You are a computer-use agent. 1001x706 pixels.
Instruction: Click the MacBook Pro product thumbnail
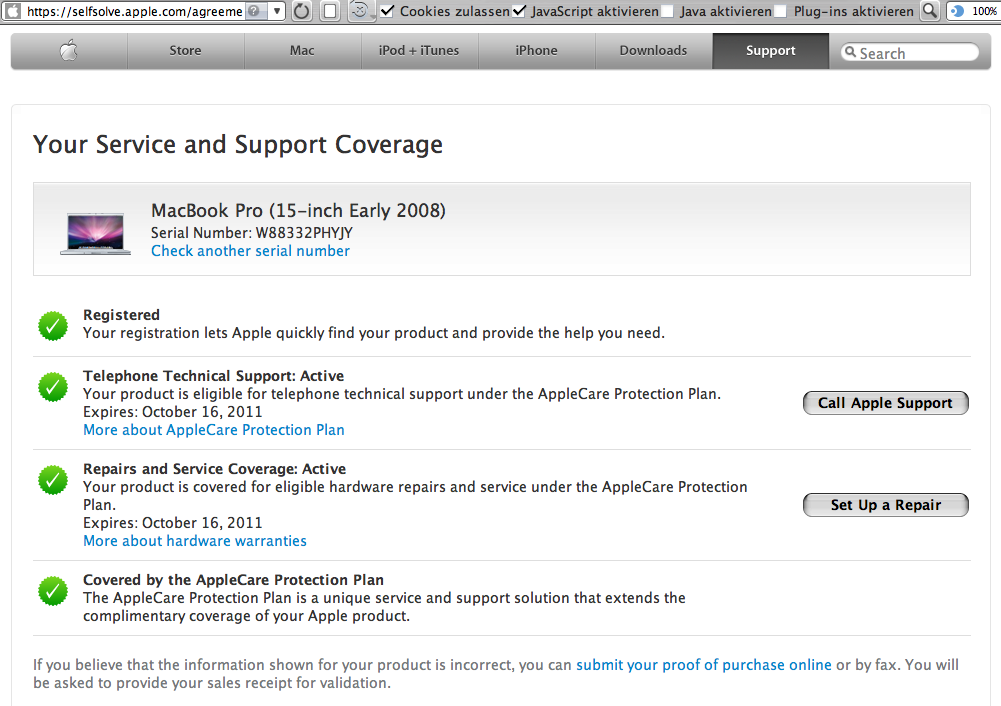95,234
